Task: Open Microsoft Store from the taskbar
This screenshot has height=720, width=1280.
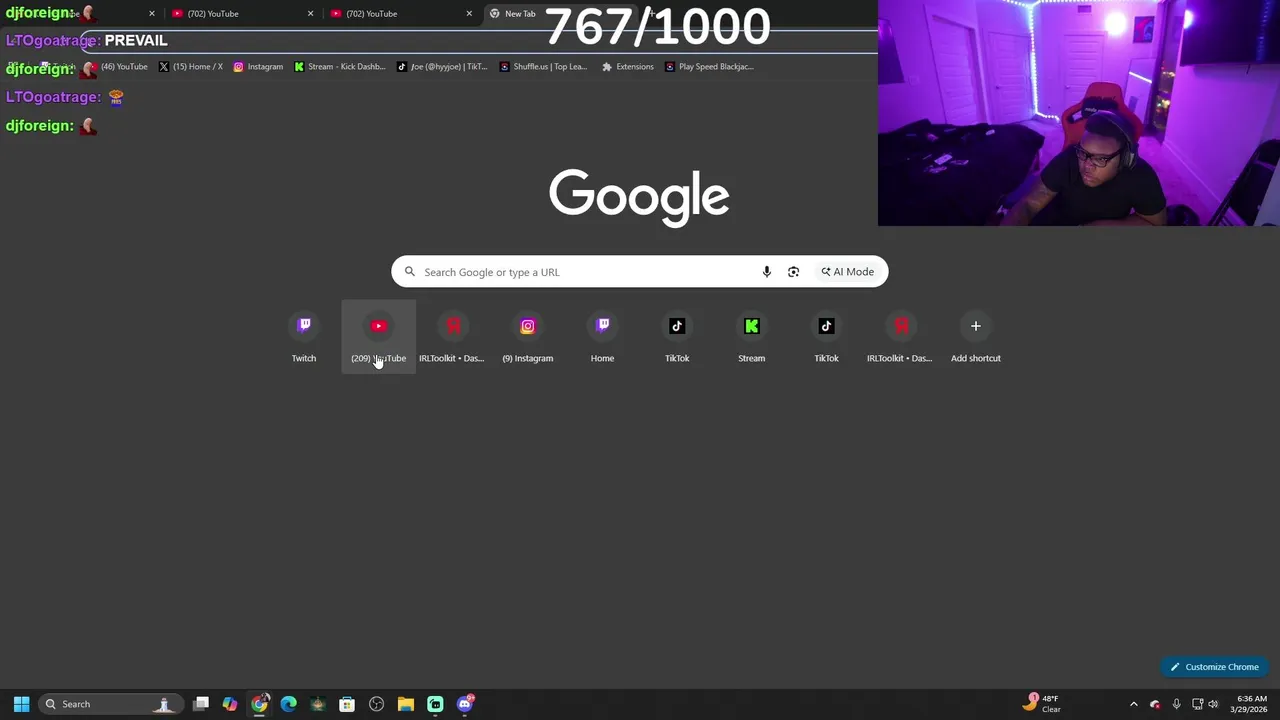Action: (x=347, y=704)
